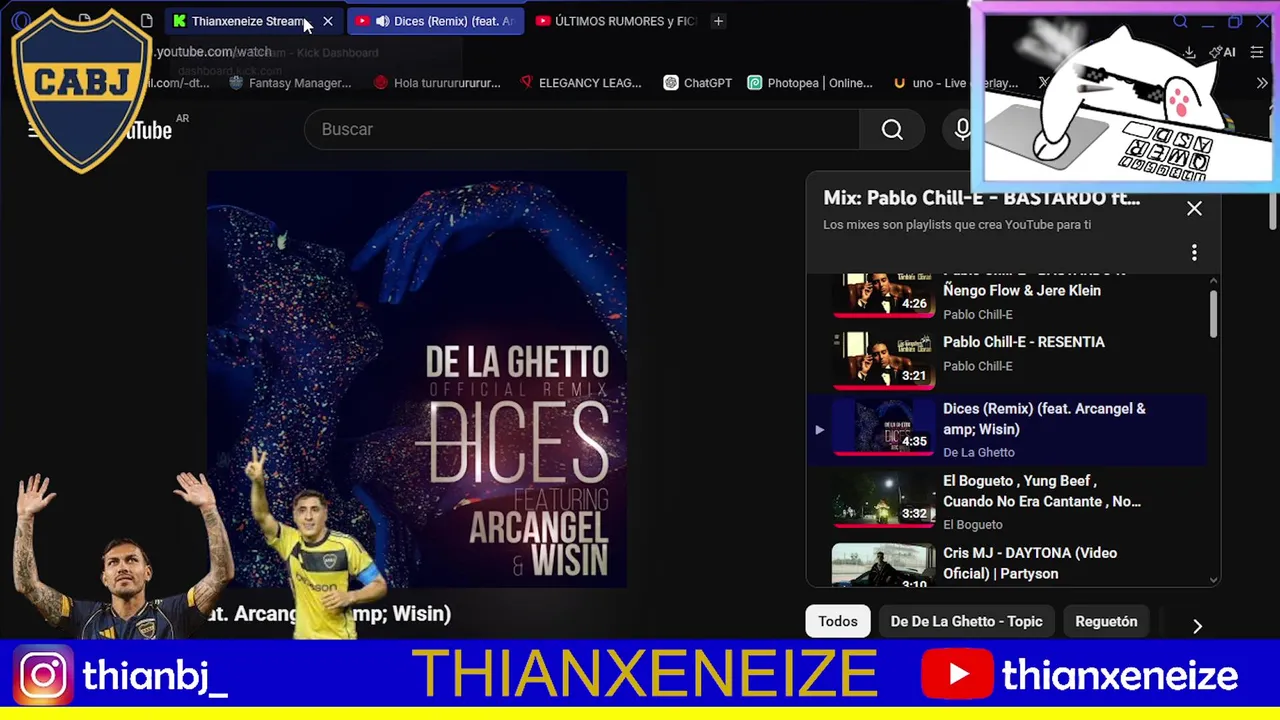1280x720 pixels.
Task: Open the El Bogueto thumbnail labeled 3:32
Action: click(884, 499)
